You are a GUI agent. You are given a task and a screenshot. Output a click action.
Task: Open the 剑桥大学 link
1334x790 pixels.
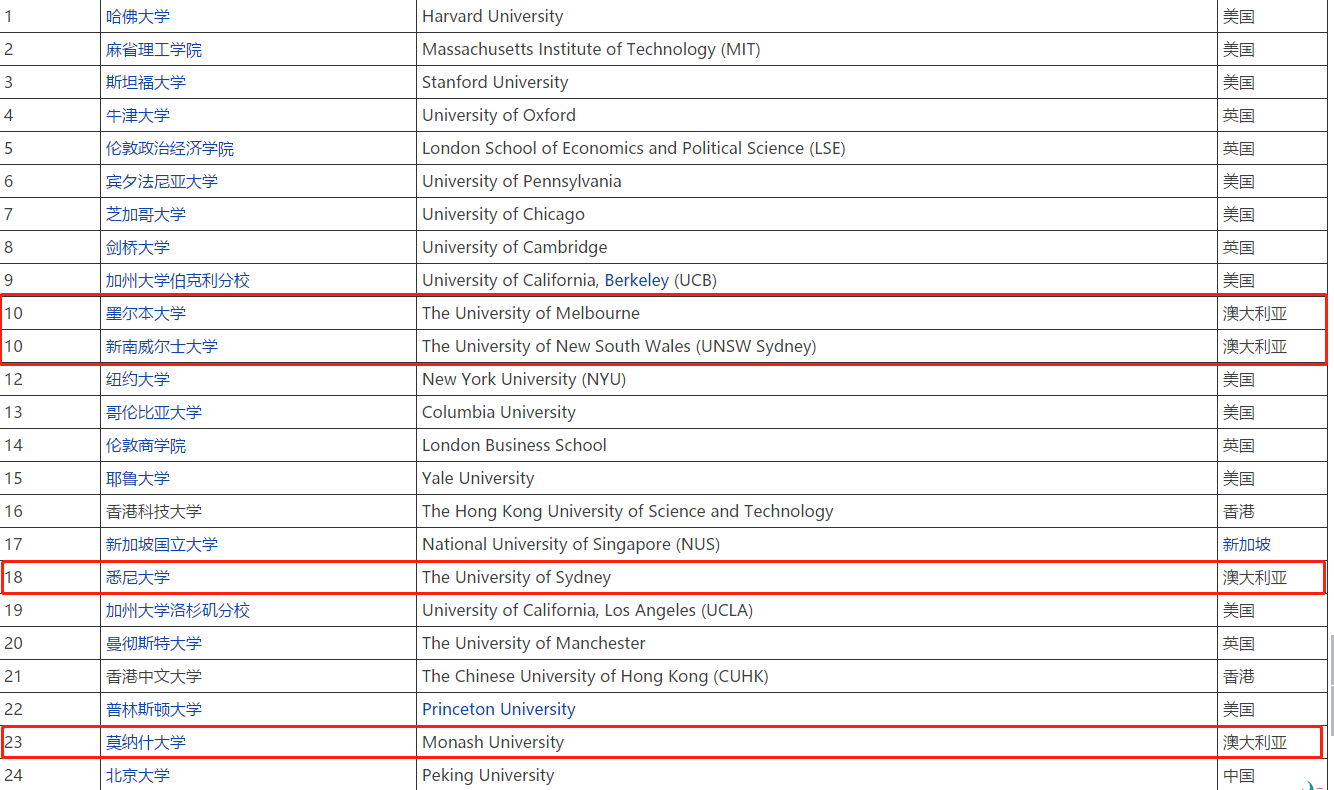(x=138, y=247)
